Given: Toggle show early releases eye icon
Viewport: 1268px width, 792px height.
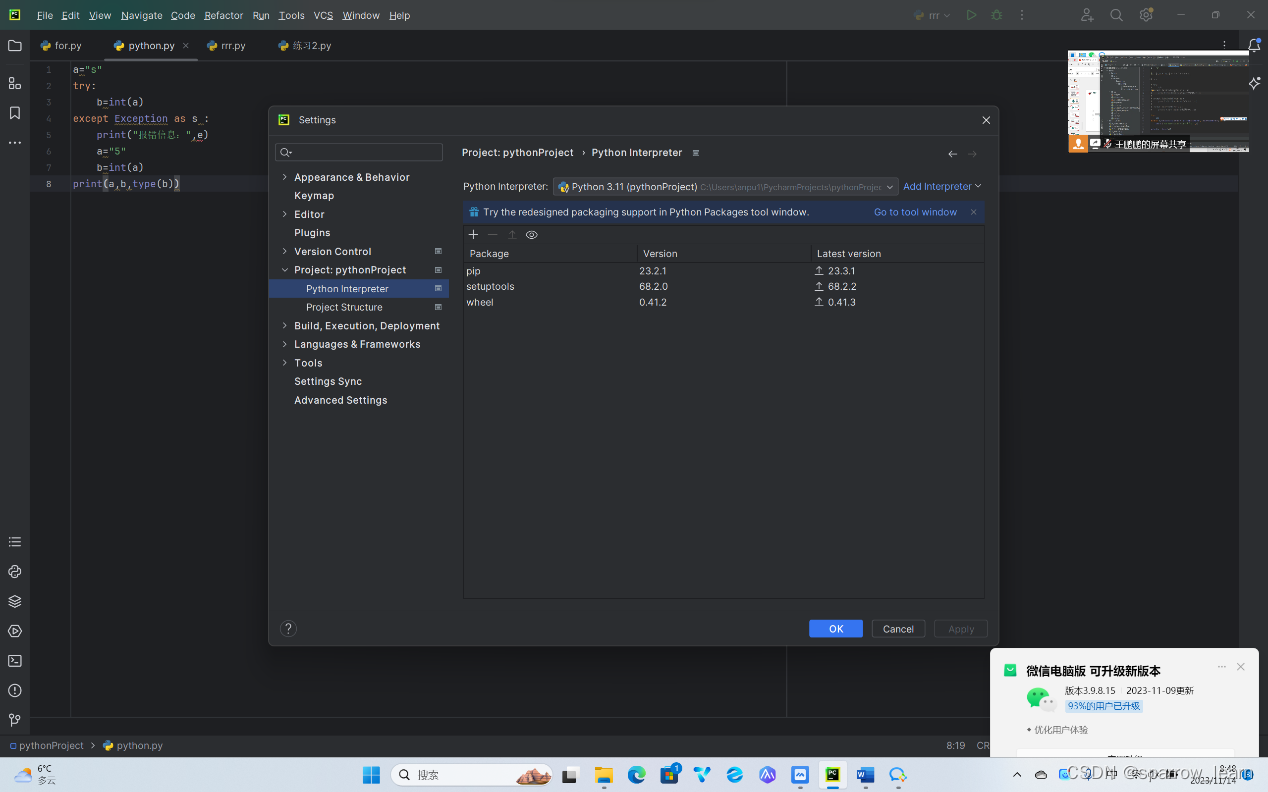Looking at the screenshot, I should coord(532,235).
